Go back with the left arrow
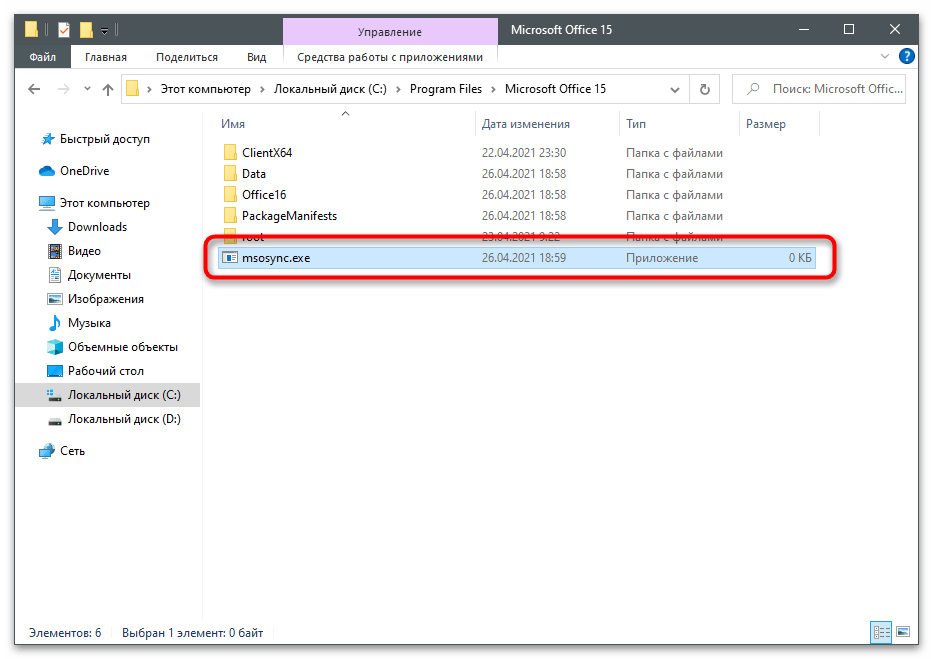This screenshot has height=659, width=933. pos(35,89)
